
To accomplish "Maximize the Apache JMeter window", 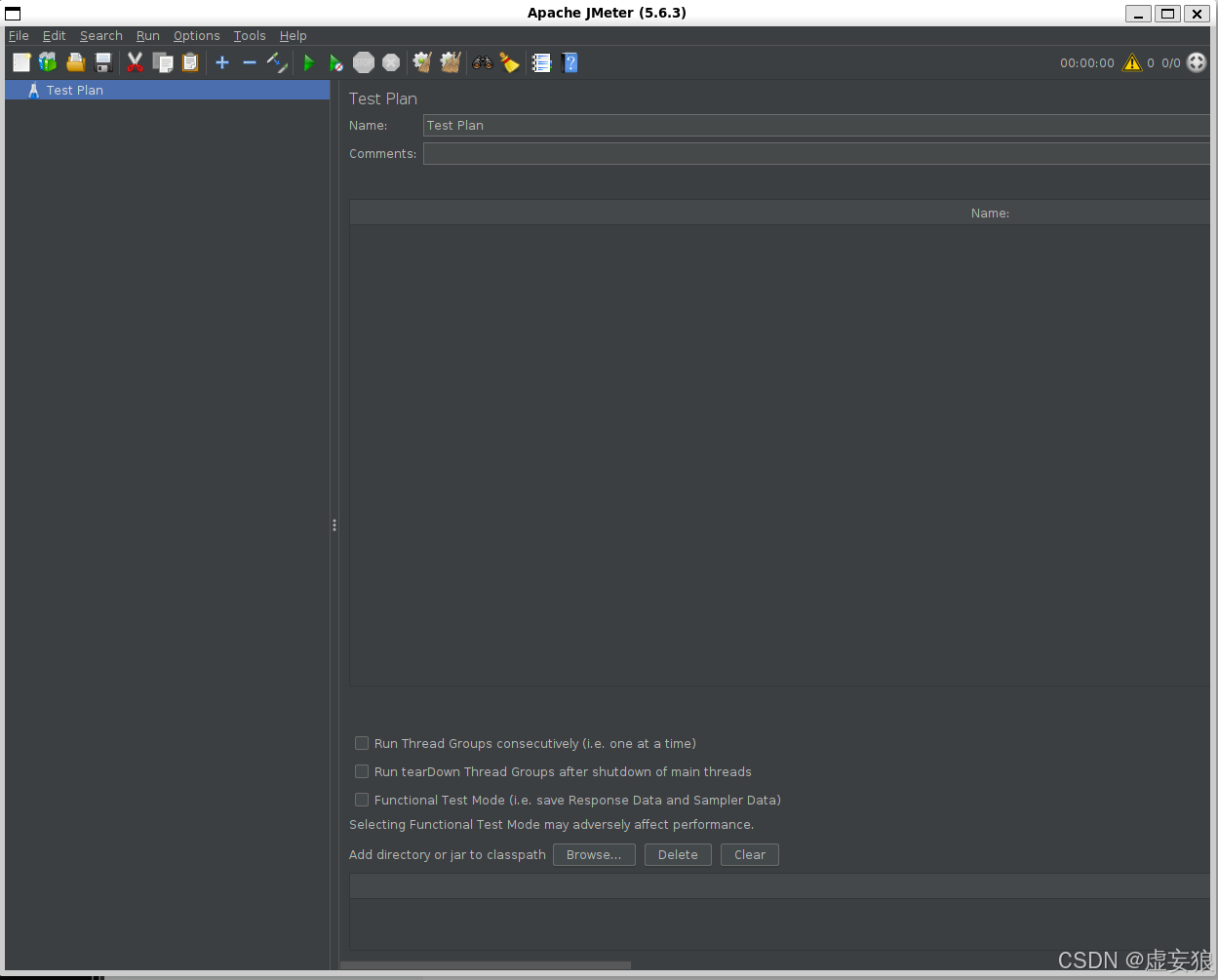I will pyautogui.click(x=1167, y=14).
